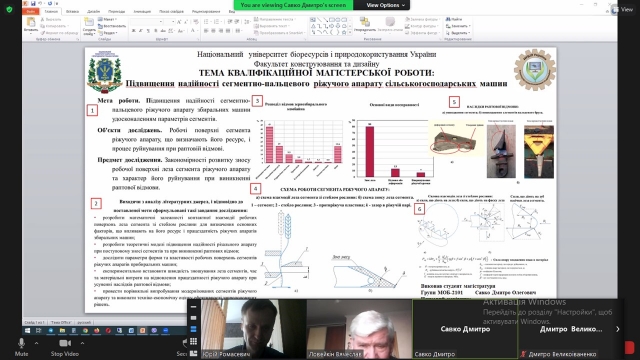Click the PowerPoint icon in shared taskbar
This screenshot has height=360, width=640.
[x=142, y=330]
